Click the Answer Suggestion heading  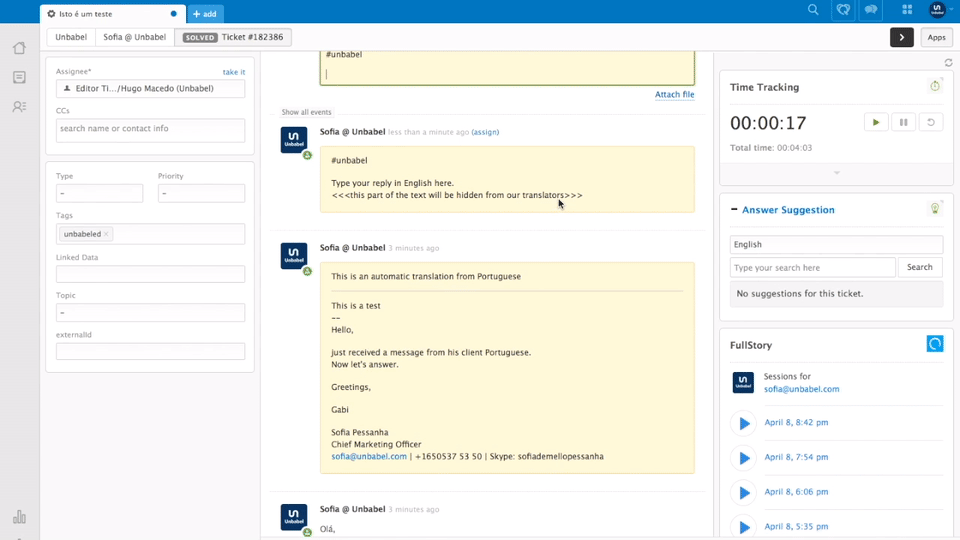(x=788, y=210)
